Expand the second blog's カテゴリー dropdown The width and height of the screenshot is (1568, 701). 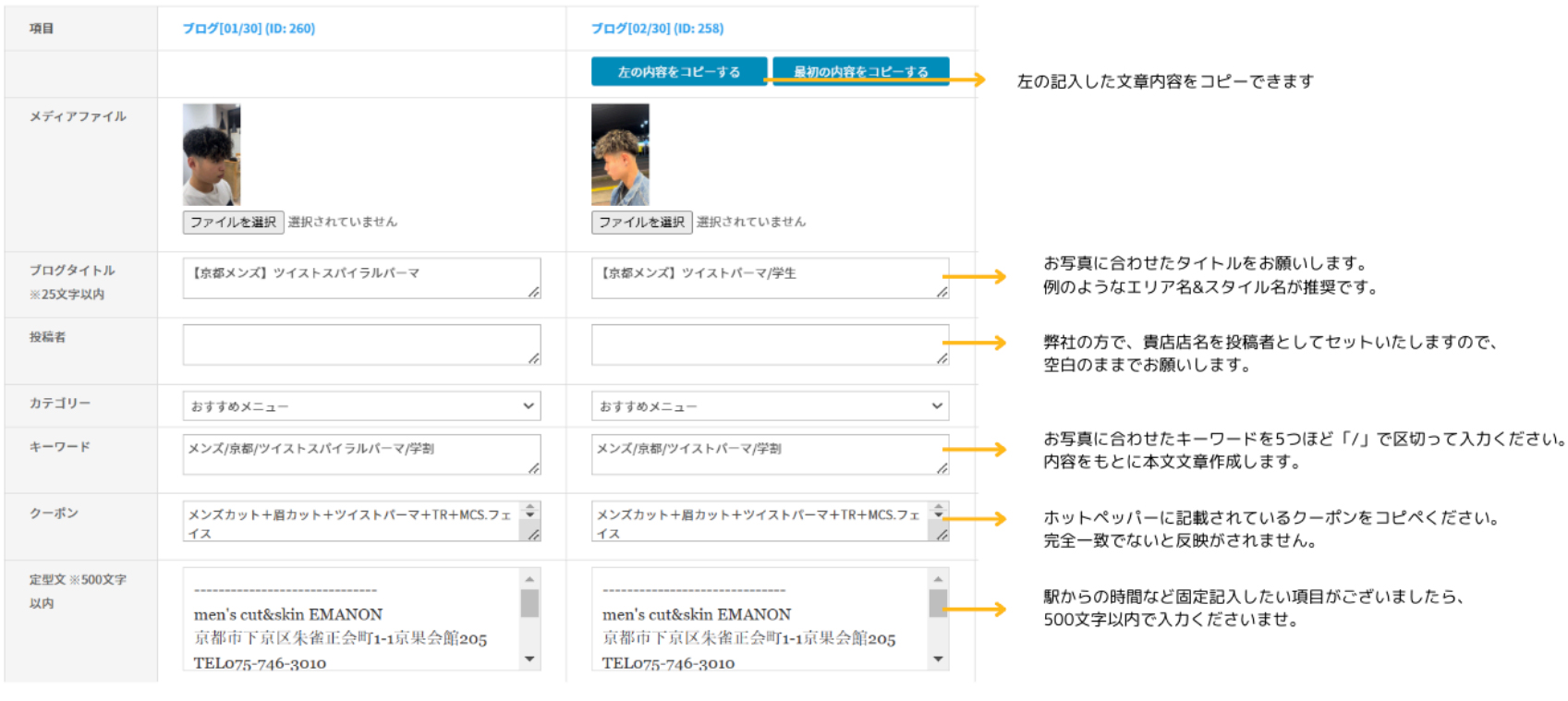(x=770, y=406)
